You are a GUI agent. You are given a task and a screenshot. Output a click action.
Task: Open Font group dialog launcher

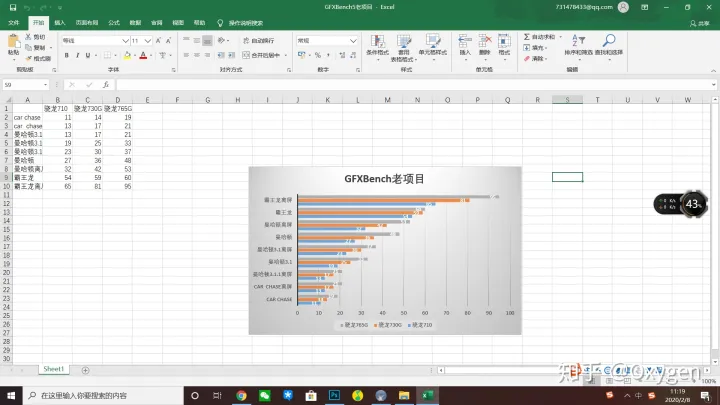[174, 70]
